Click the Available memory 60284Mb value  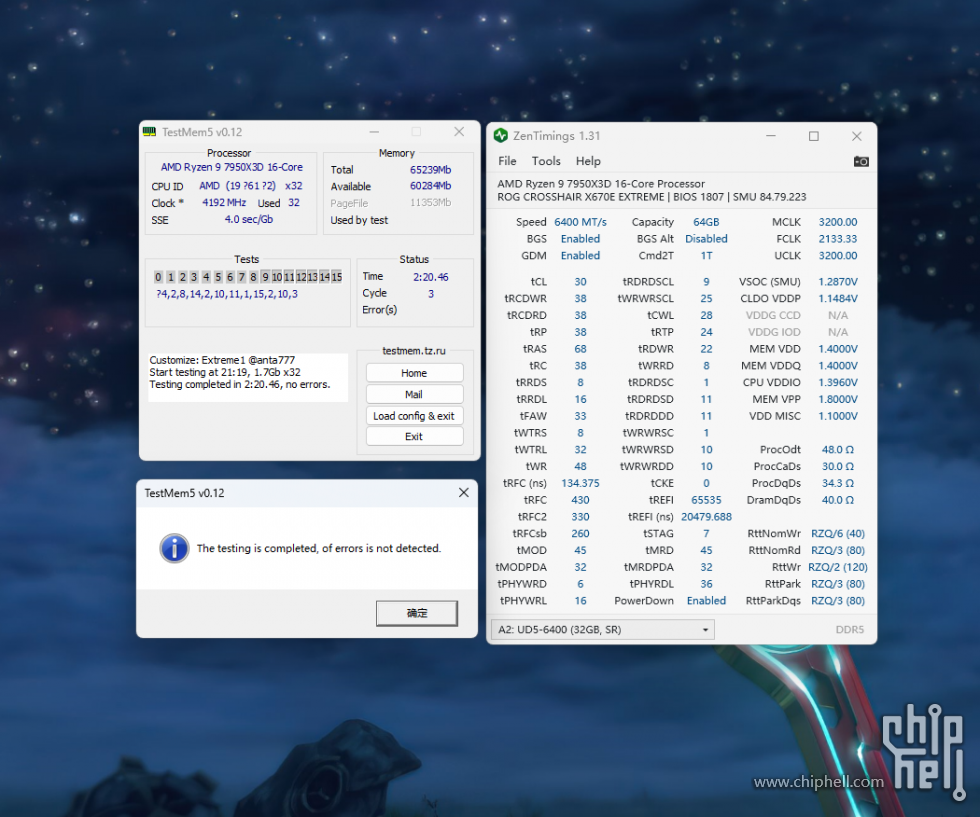[x=430, y=186]
